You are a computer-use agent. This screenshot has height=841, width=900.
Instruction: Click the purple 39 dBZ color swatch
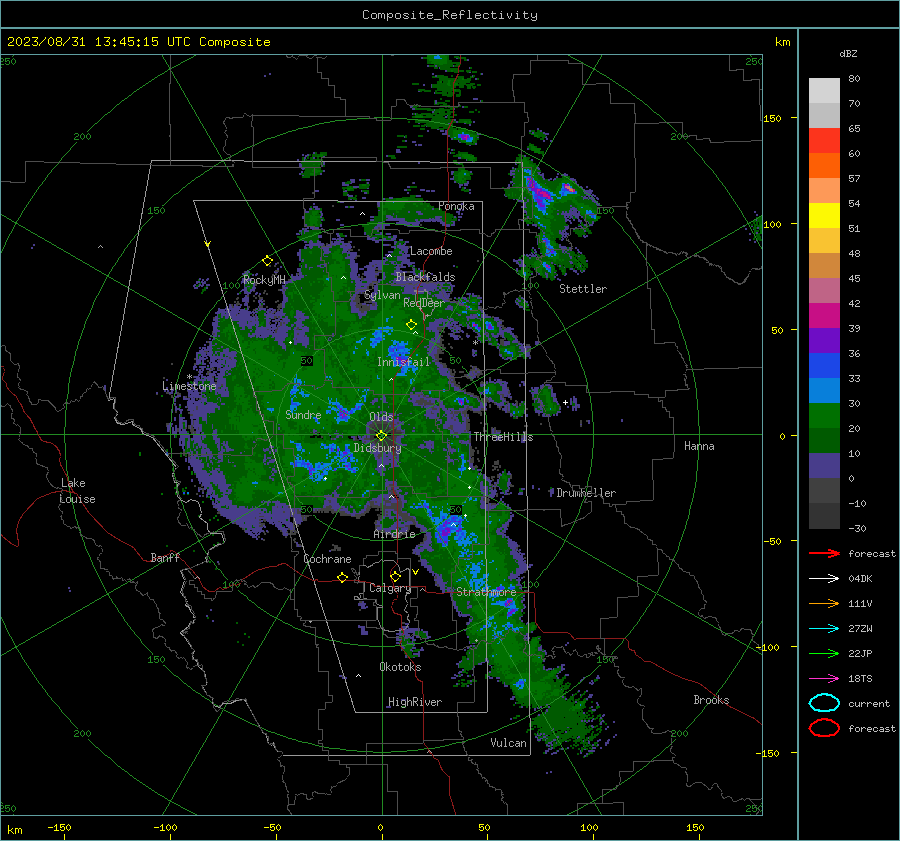tap(824, 341)
